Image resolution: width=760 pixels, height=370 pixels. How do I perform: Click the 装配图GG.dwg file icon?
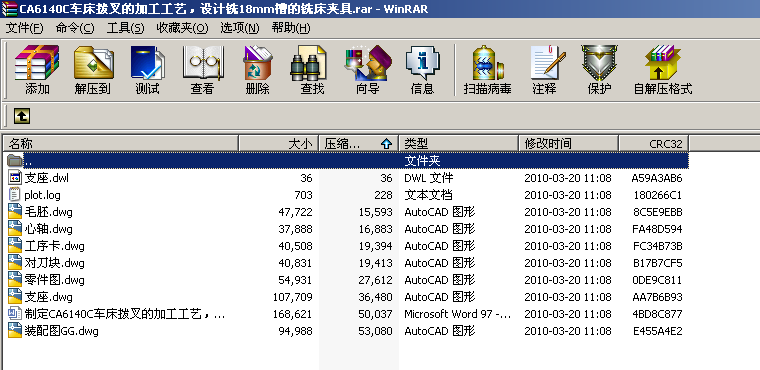[16, 331]
